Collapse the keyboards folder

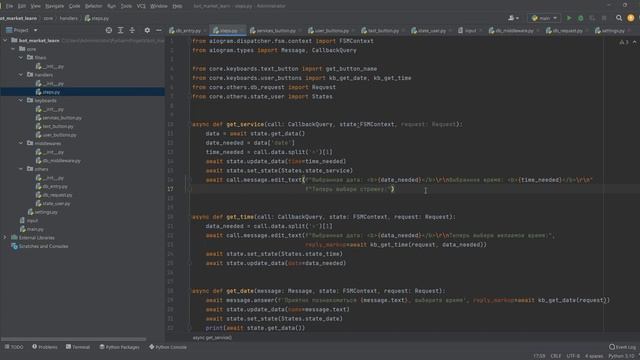pos(21,100)
